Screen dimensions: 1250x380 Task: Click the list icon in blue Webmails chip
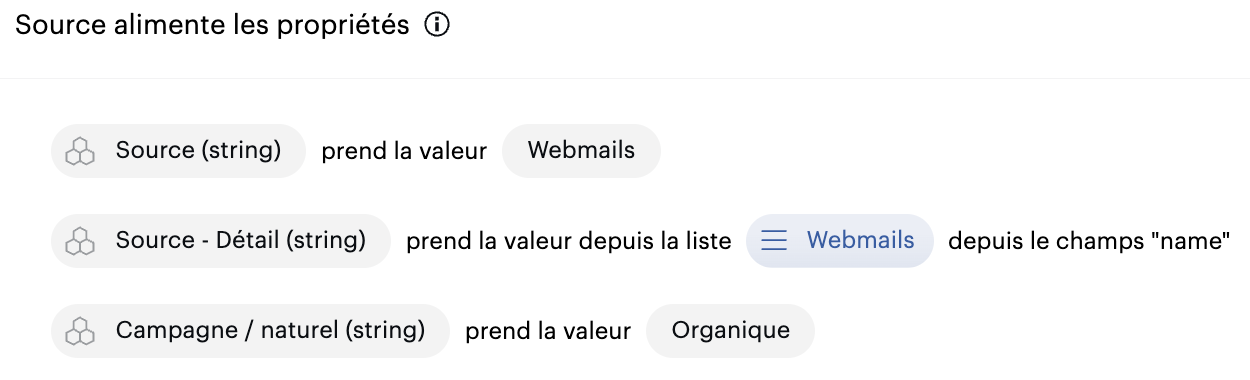pyautogui.click(x=775, y=241)
